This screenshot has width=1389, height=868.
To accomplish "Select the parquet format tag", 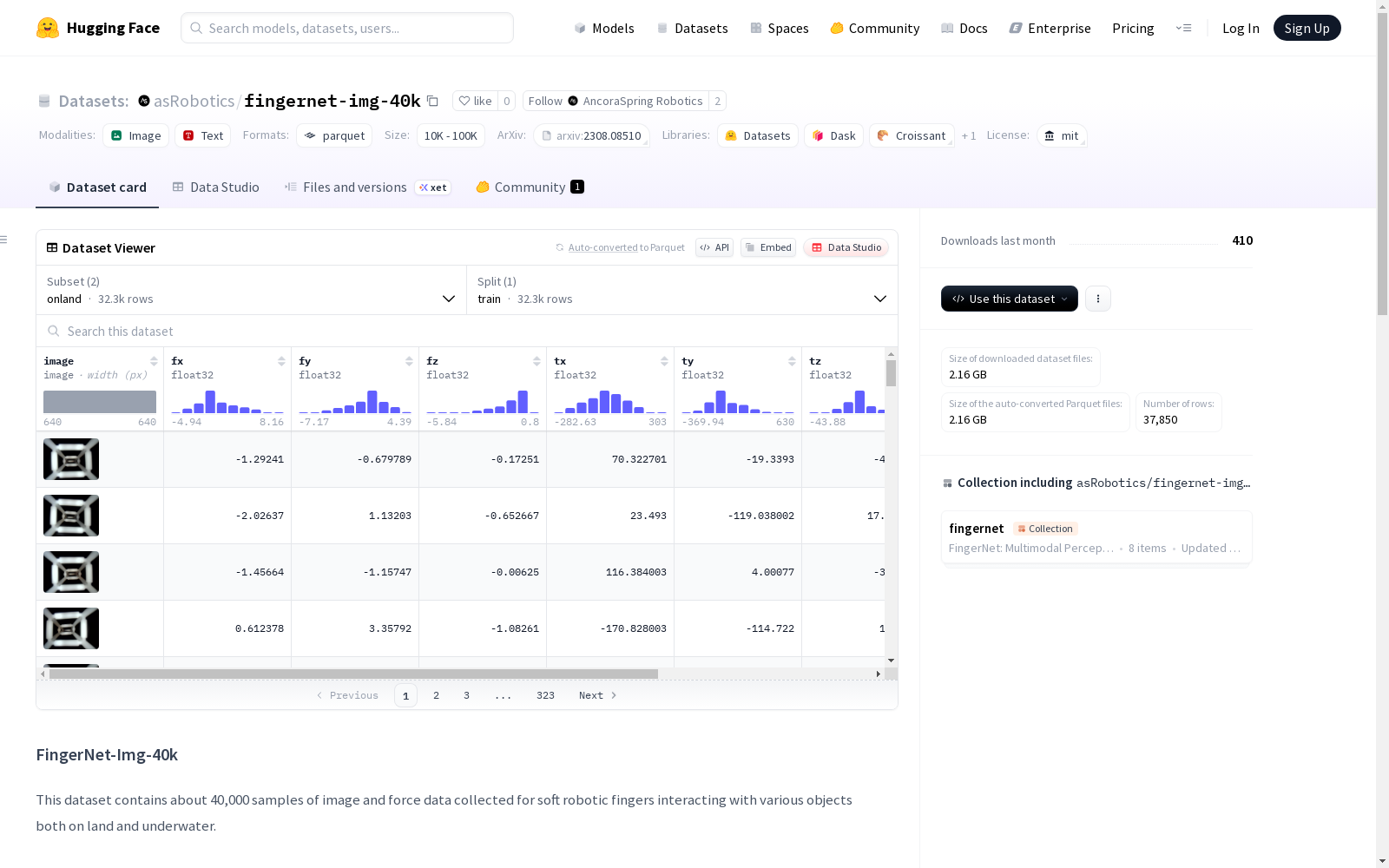I will tap(334, 136).
